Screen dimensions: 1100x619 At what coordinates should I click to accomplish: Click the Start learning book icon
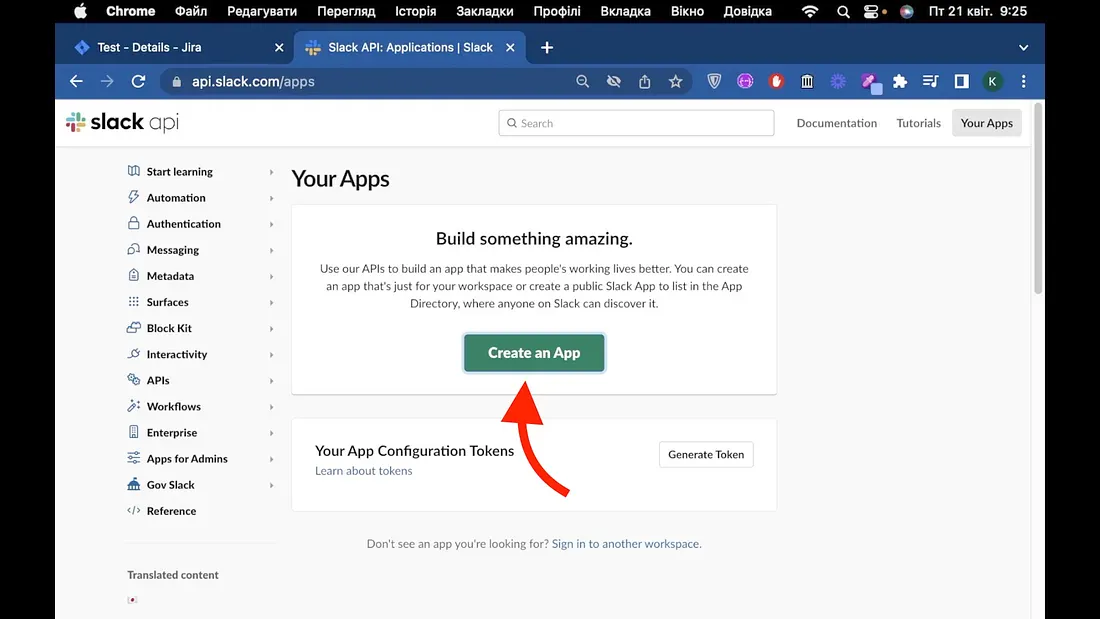[x=133, y=171]
